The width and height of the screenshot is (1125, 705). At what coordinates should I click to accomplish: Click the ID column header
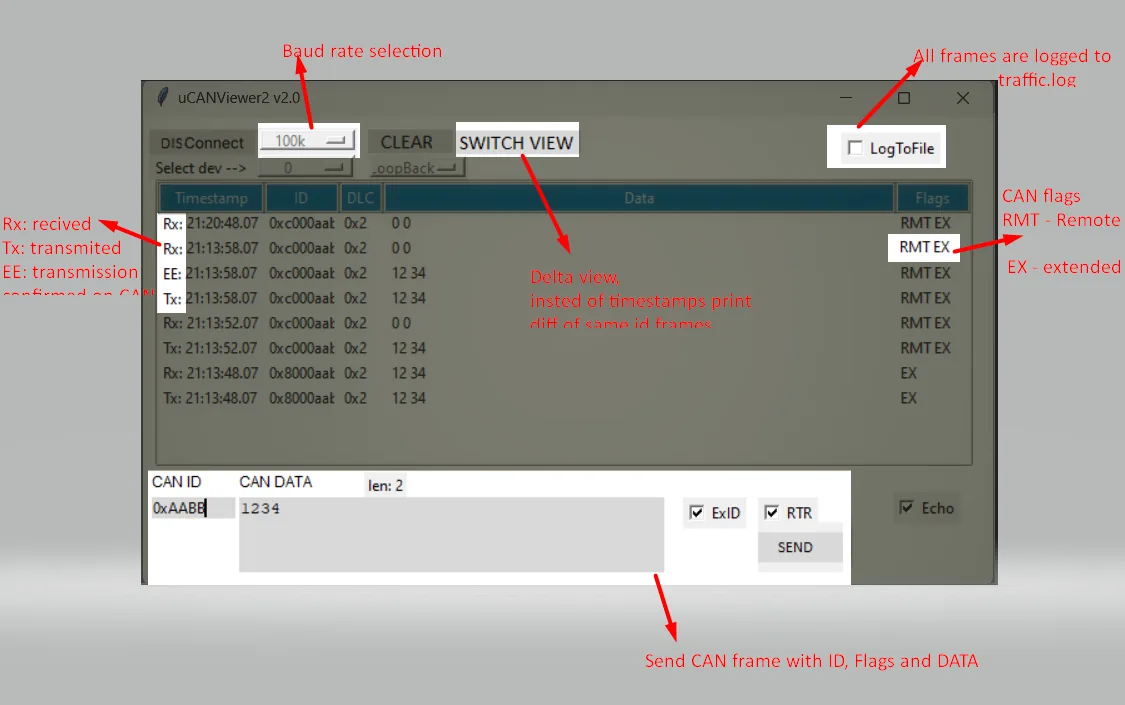pyautogui.click(x=301, y=198)
